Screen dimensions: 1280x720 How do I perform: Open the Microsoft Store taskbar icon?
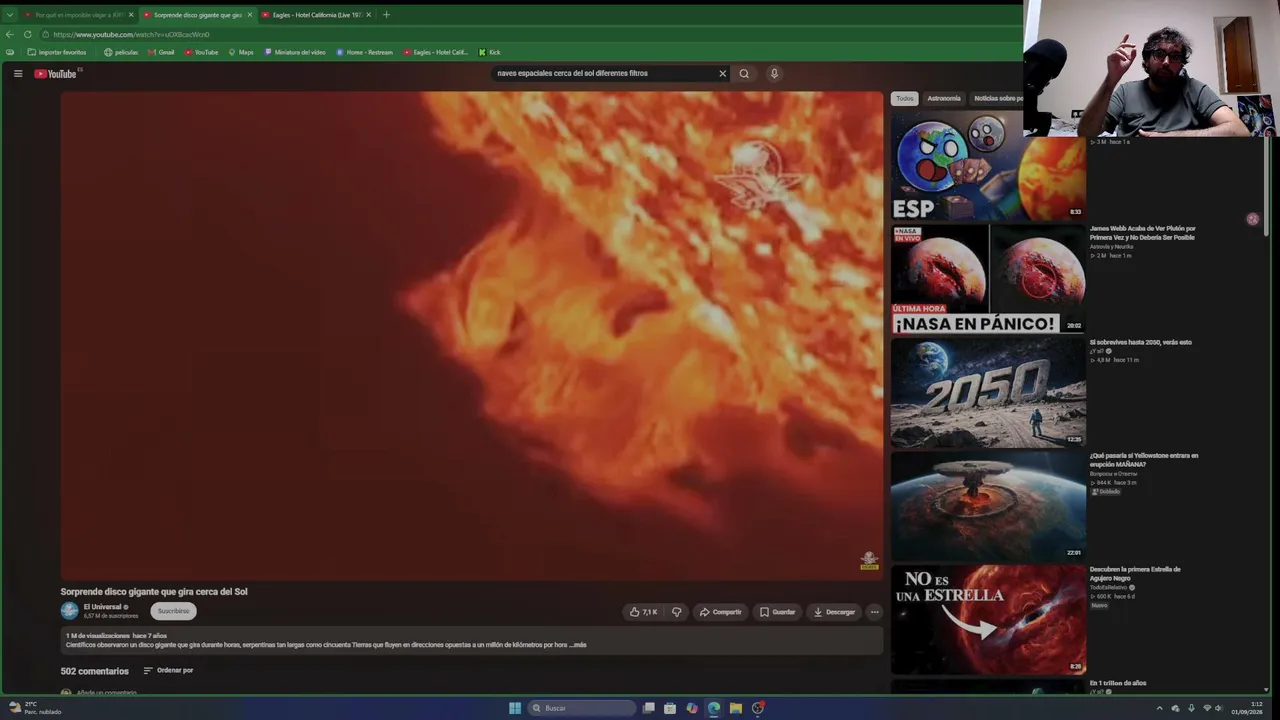[x=670, y=708]
